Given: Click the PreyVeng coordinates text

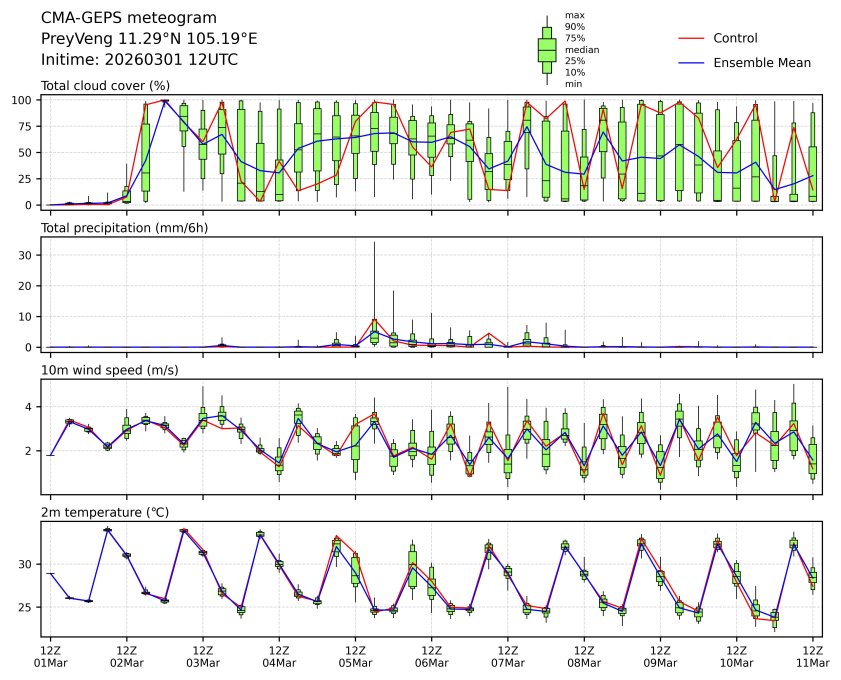Looking at the screenshot, I should [x=149, y=39].
